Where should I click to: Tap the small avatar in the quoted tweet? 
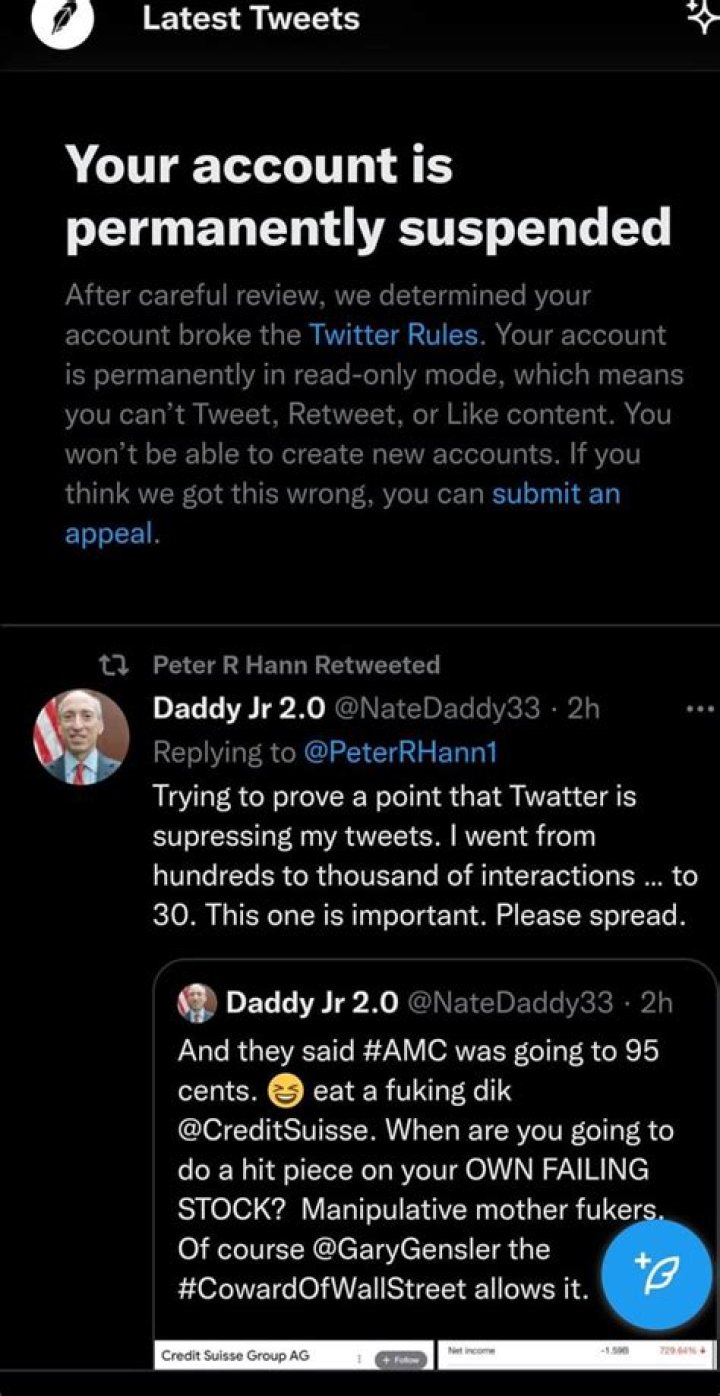(x=197, y=1002)
